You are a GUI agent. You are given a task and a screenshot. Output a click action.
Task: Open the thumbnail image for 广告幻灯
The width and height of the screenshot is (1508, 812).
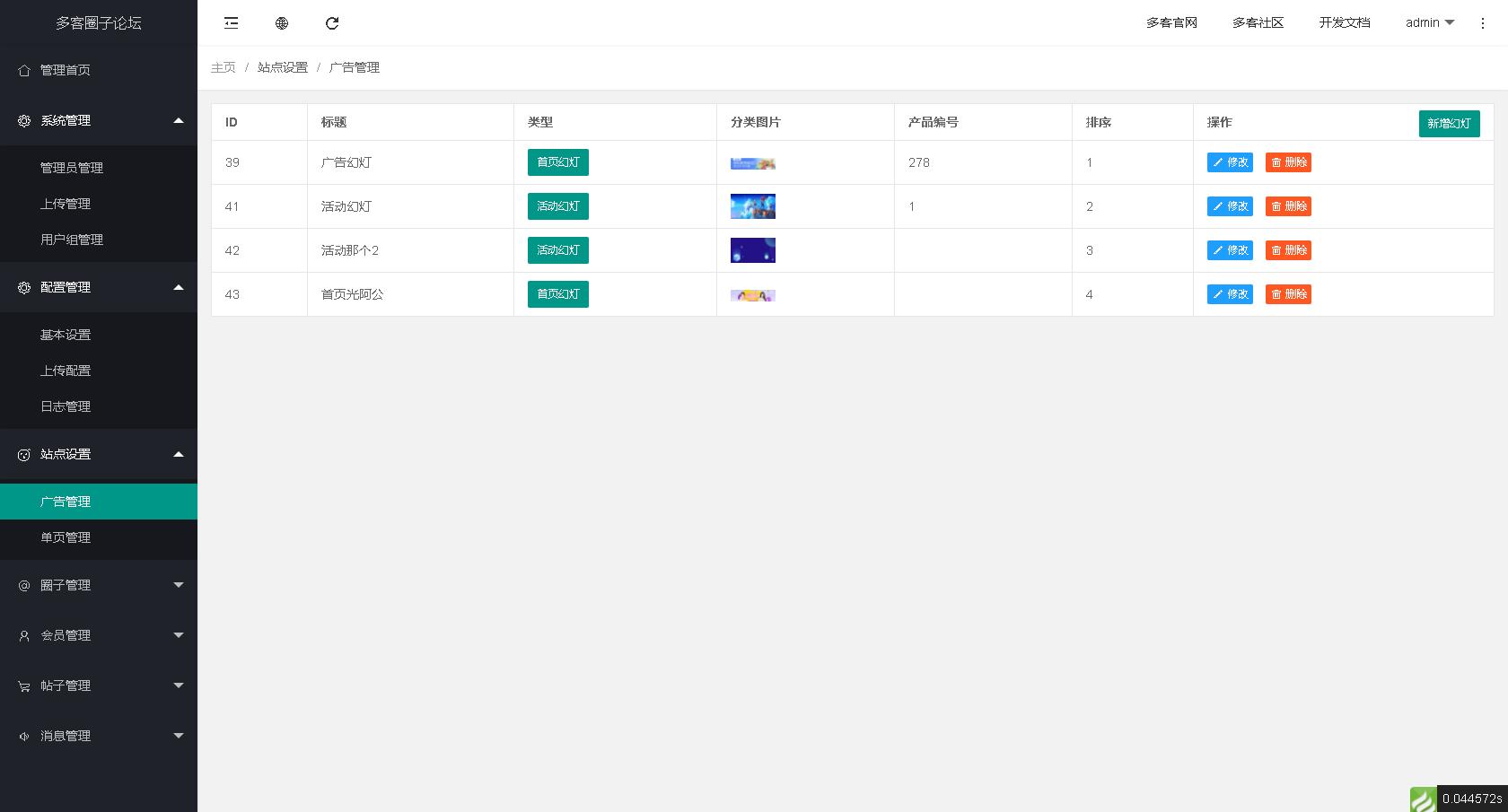(753, 163)
